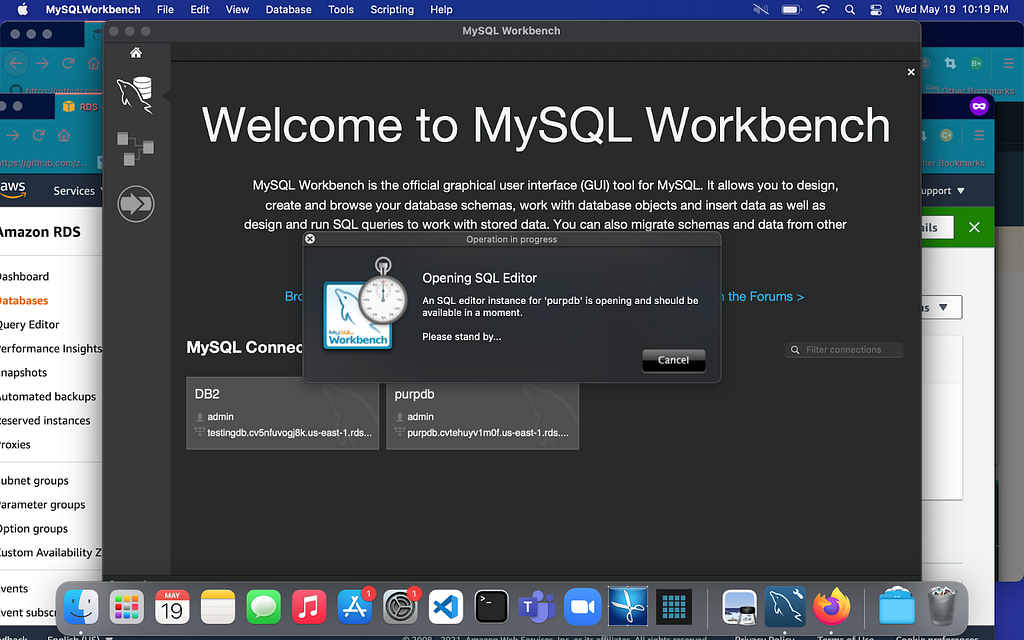Open Calendar from the Dock
1024x640 pixels.
point(172,607)
